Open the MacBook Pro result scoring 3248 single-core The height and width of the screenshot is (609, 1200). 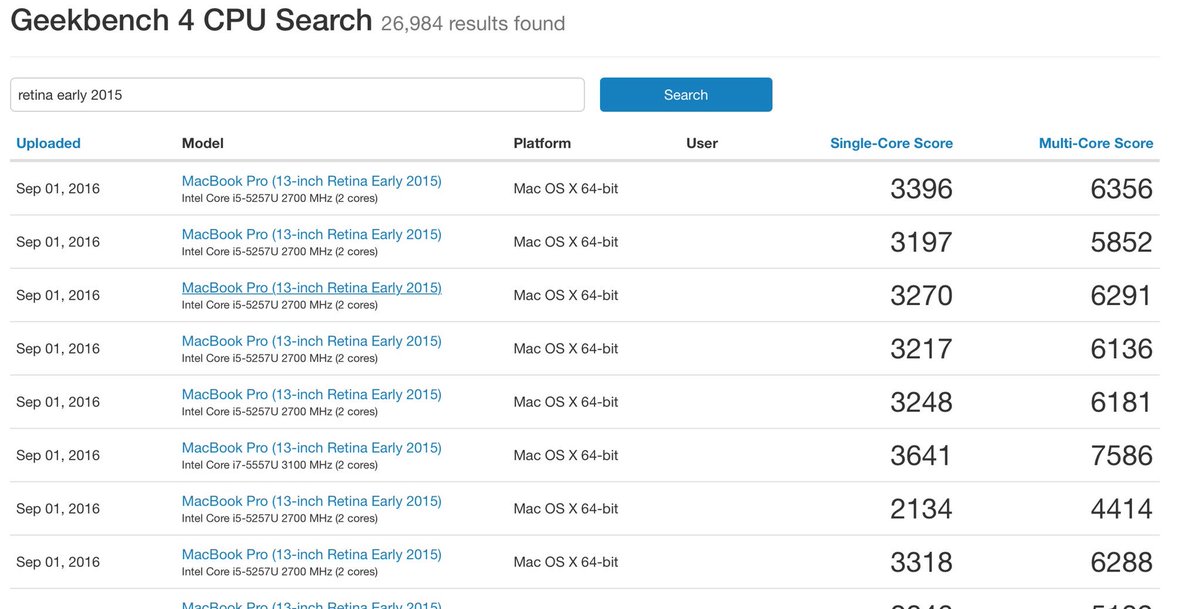[x=311, y=394]
